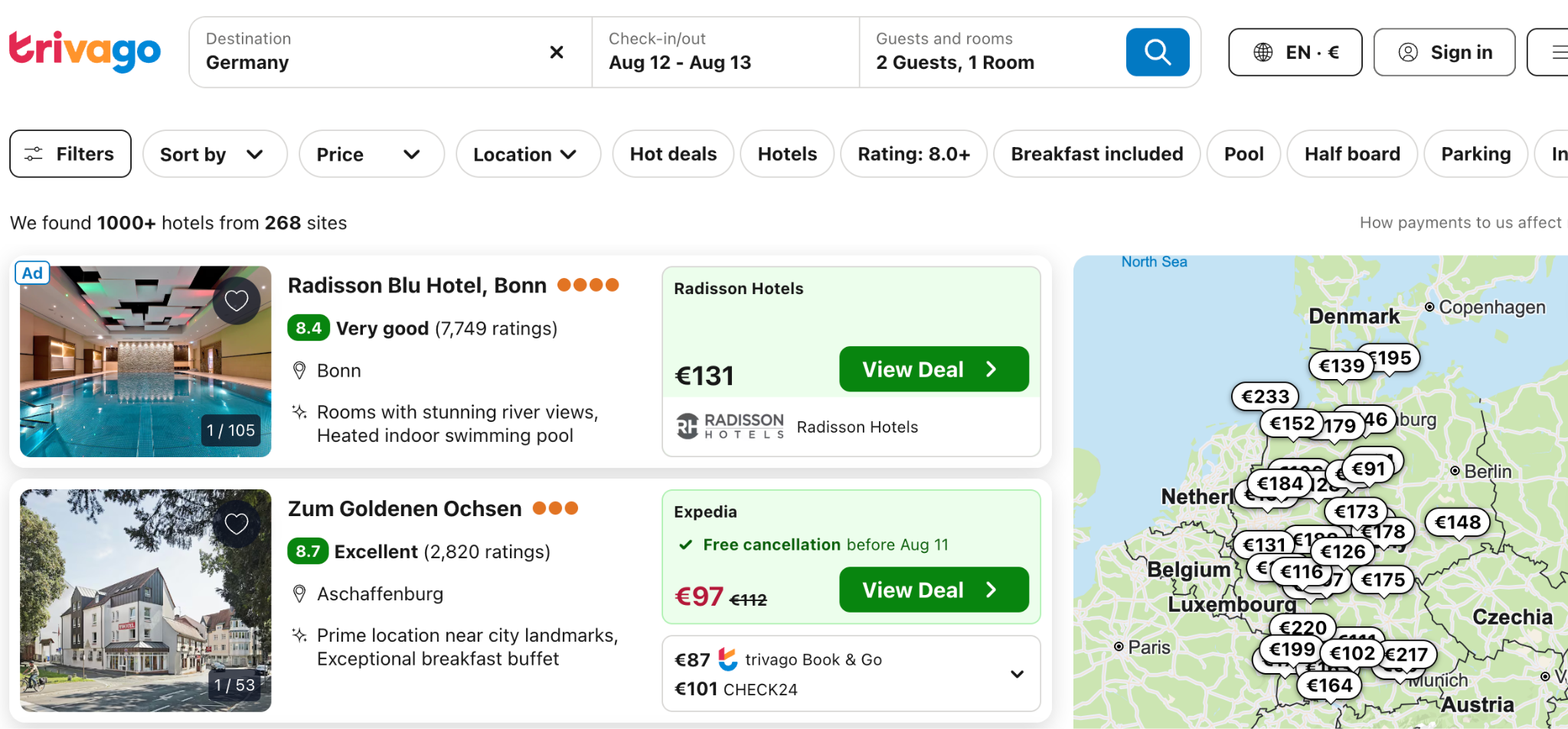Click the €126 map price marker
Image resolution: width=1568 pixels, height=729 pixels.
(x=1343, y=551)
